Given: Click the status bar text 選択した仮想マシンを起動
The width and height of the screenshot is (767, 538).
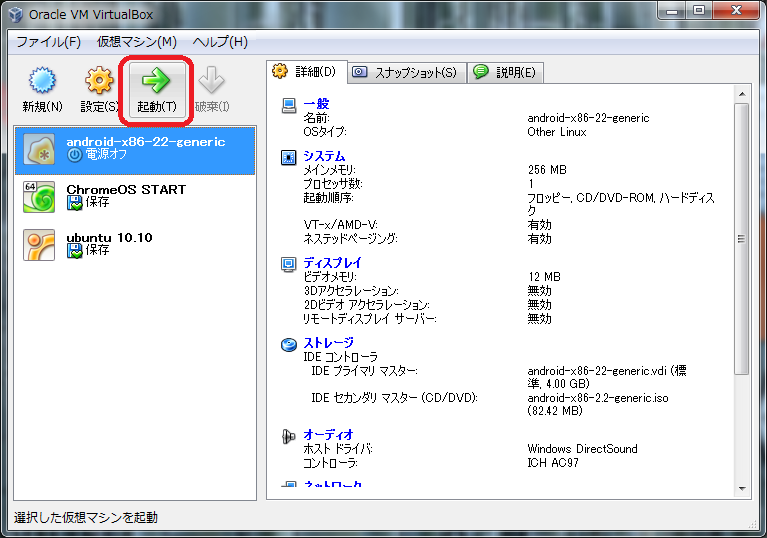Looking at the screenshot, I should point(86,517).
